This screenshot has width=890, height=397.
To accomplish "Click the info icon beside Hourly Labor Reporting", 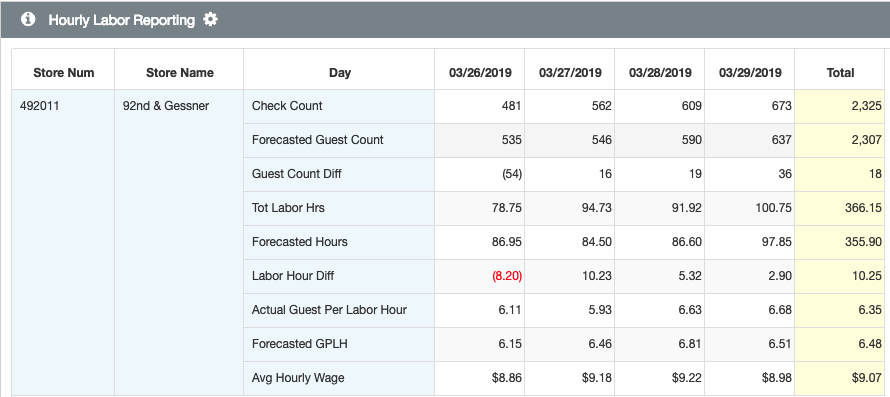I will [28, 19].
